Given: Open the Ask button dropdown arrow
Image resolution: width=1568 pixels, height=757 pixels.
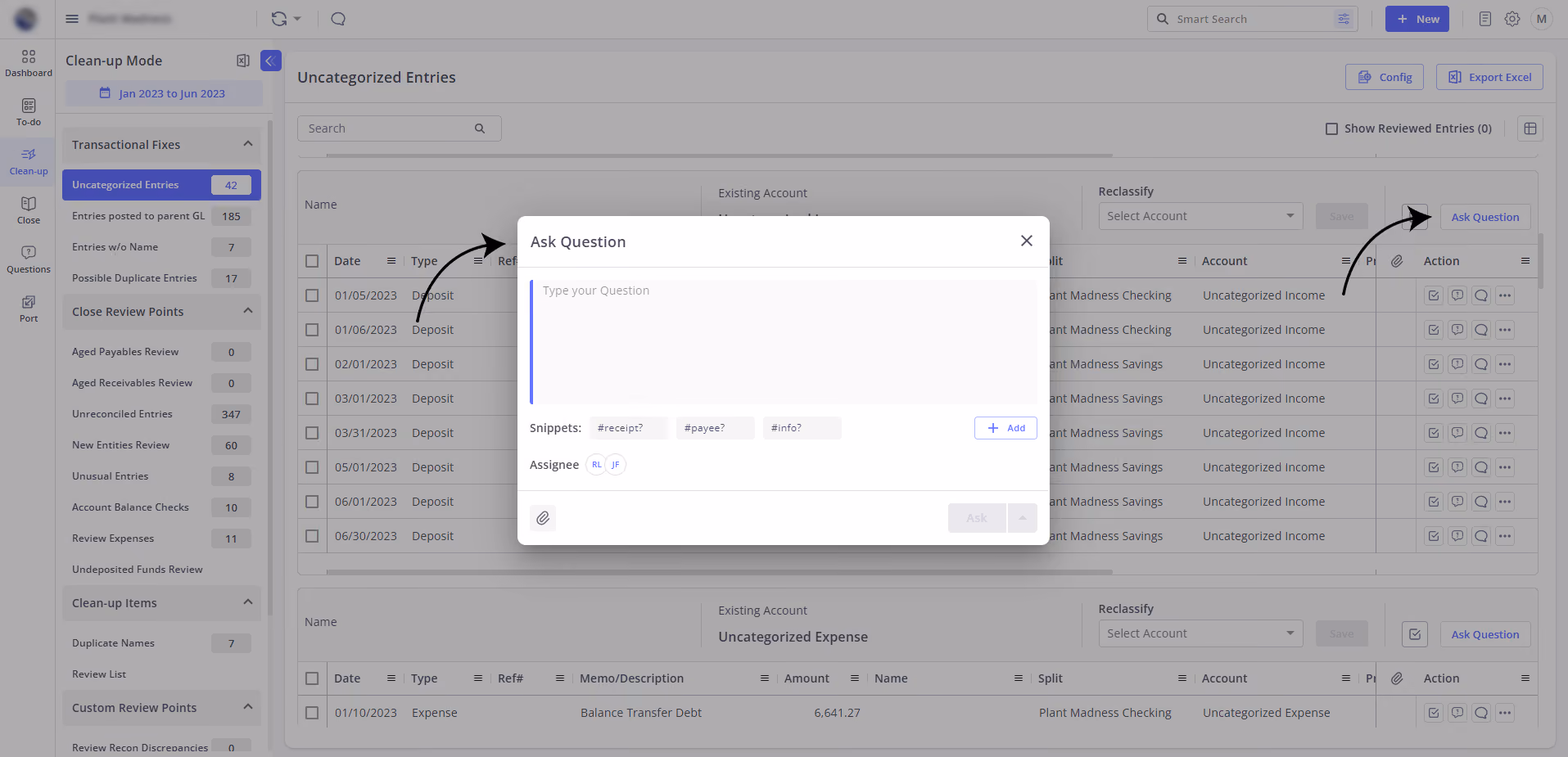Looking at the screenshot, I should tap(1023, 518).
